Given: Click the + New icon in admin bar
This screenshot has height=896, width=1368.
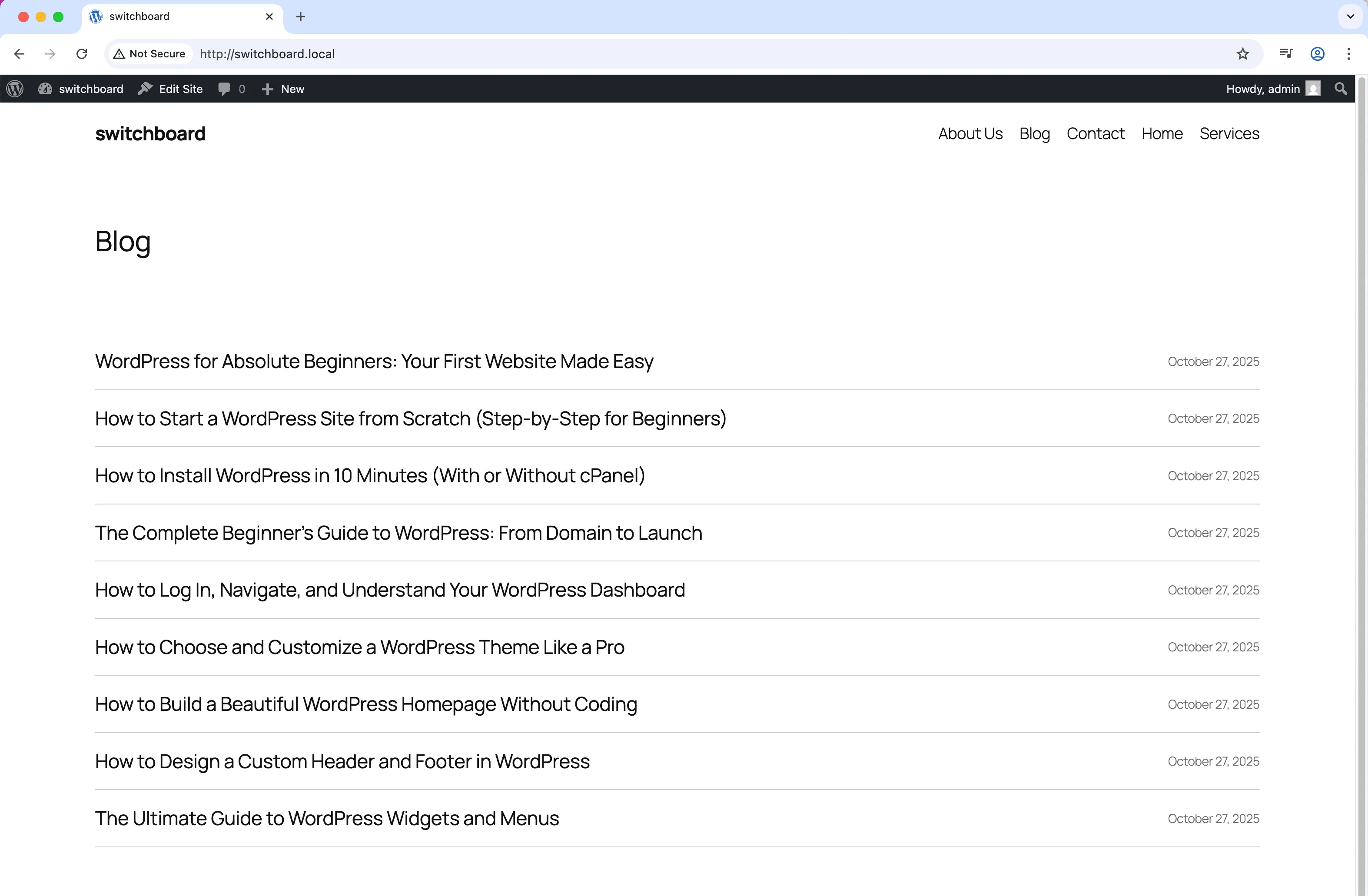Looking at the screenshot, I should point(268,89).
